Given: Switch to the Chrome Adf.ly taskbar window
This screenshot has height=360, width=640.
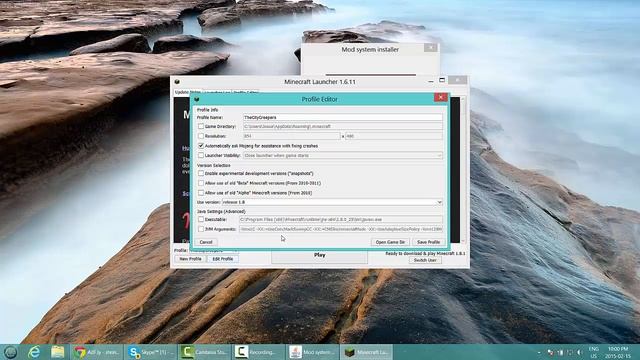Looking at the screenshot, I should (97, 352).
